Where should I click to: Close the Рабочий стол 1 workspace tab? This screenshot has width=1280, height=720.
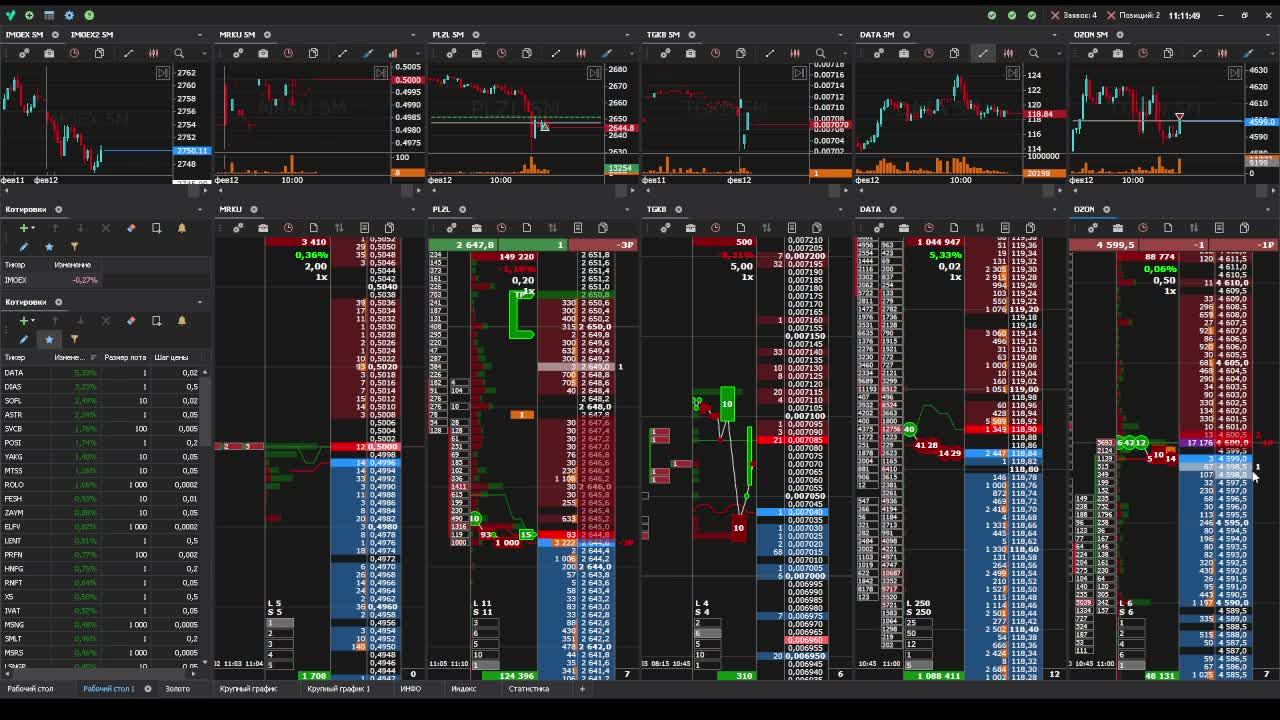click(148, 689)
